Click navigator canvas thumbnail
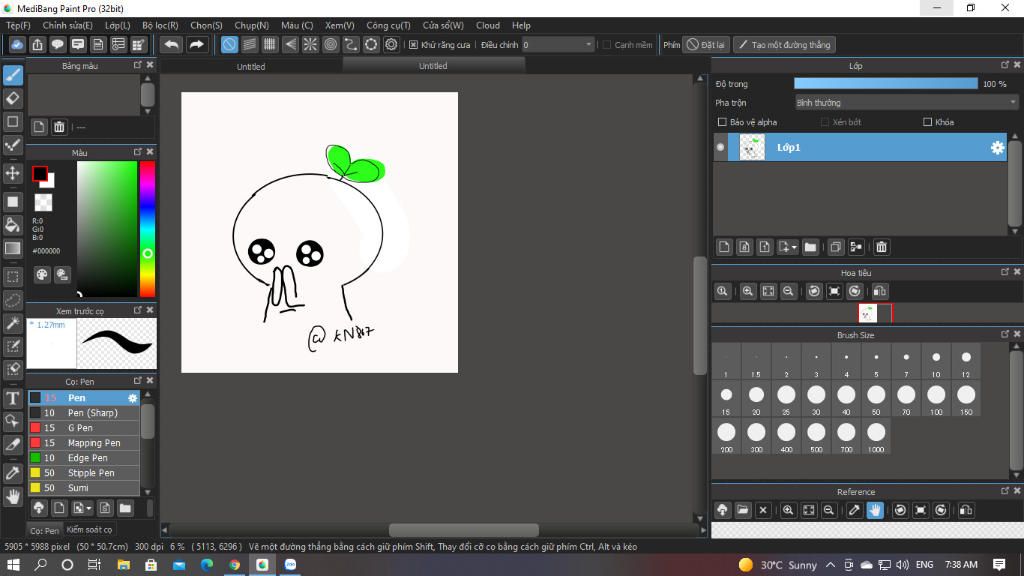Screen dimensions: 1024x576 click(x=867, y=314)
